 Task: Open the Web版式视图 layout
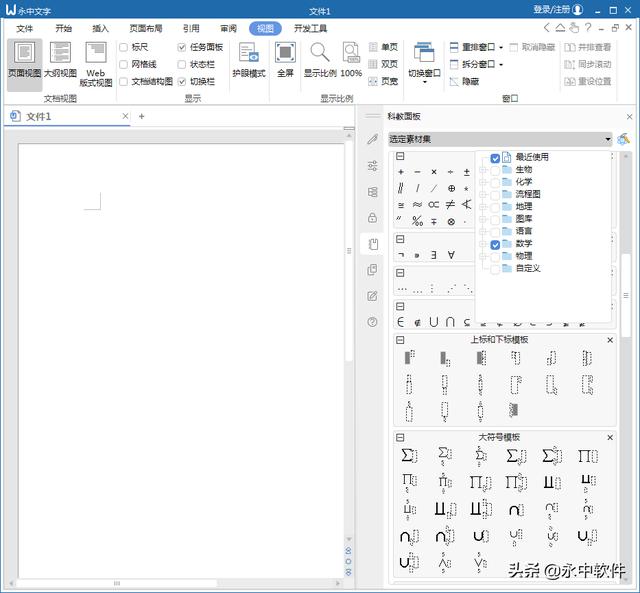pos(96,64)
